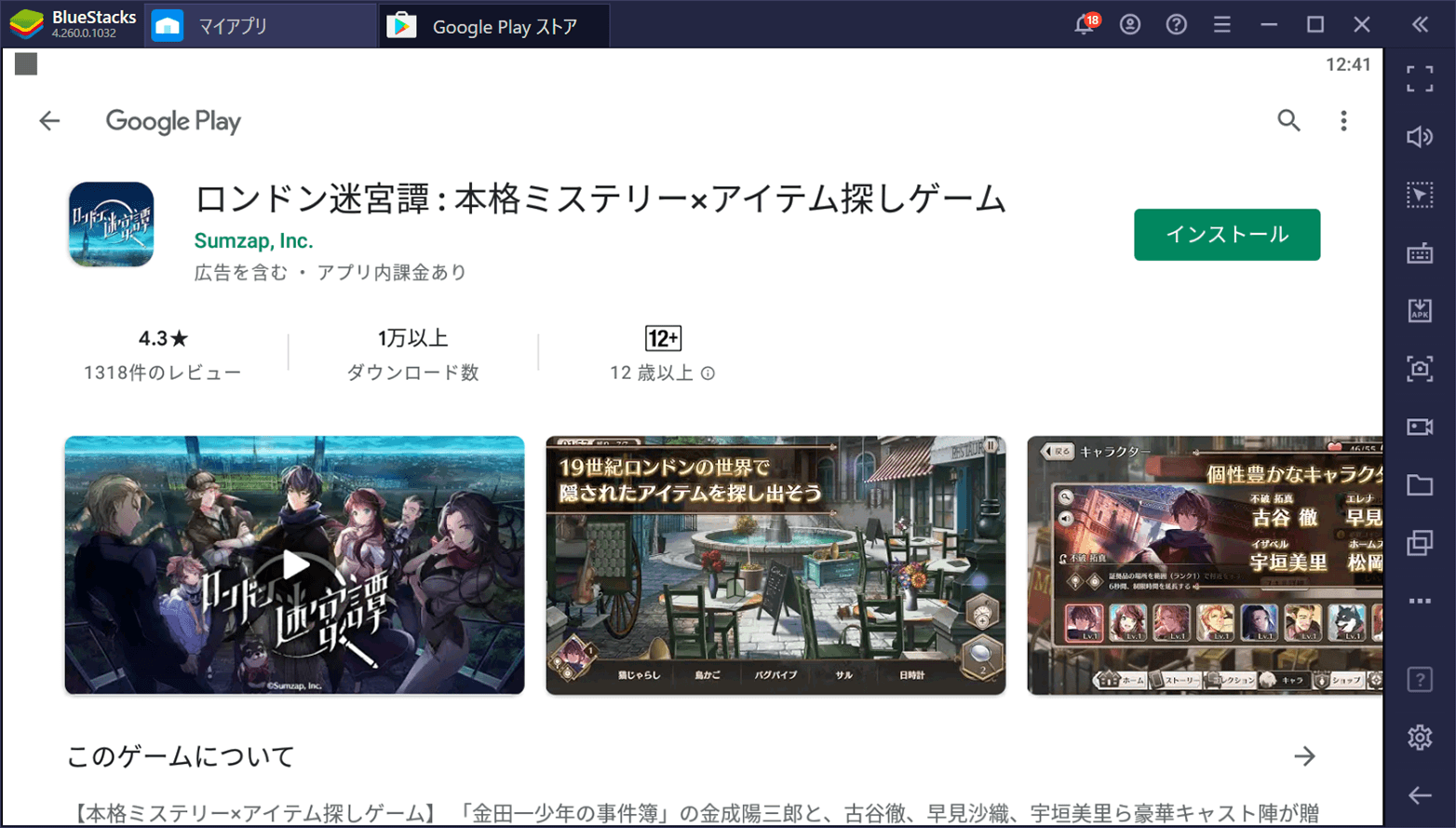Image resolution: width=1456 pixels, height=828 pixels.
Task: Click the Install APK icon
Action: click(1420, 310)
